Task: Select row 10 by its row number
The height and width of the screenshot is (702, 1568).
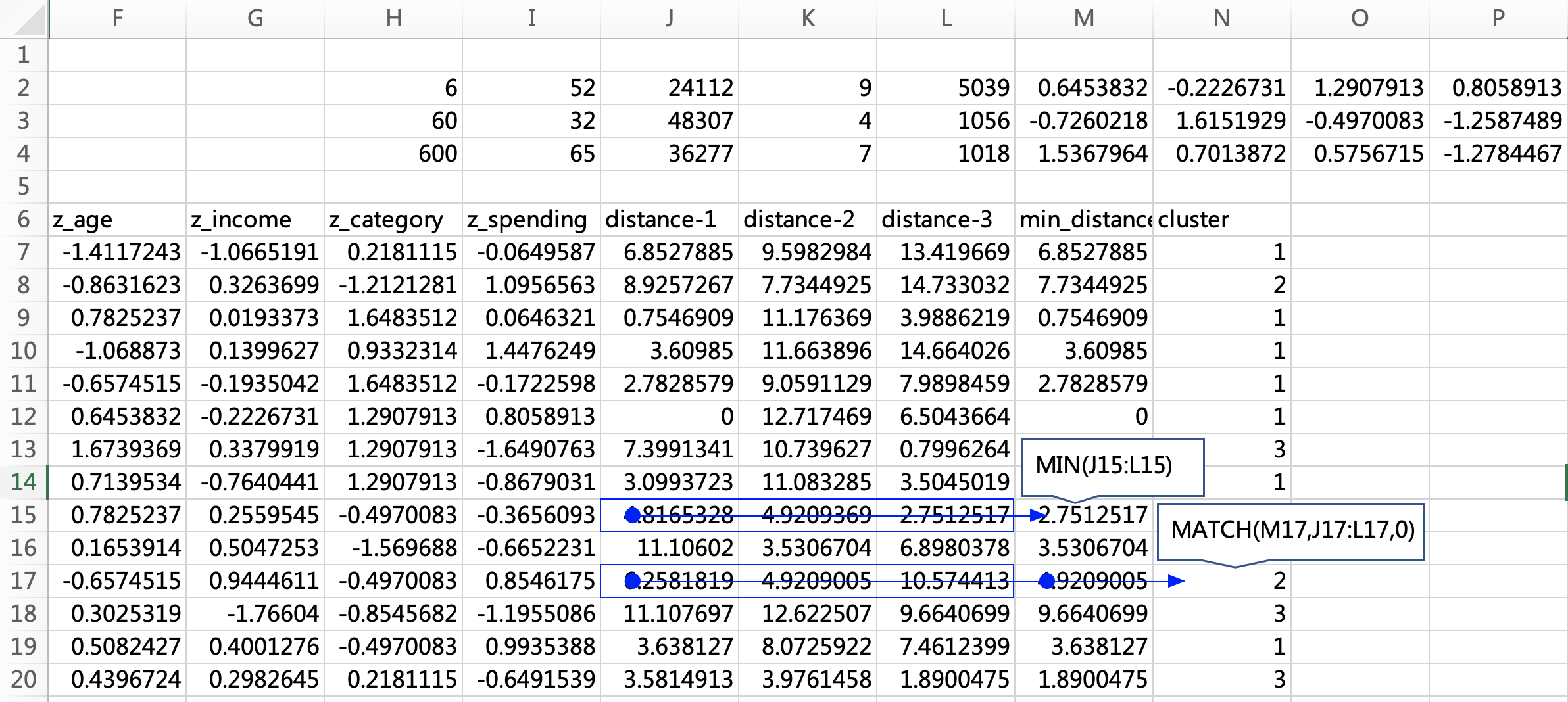Action: 24,351
